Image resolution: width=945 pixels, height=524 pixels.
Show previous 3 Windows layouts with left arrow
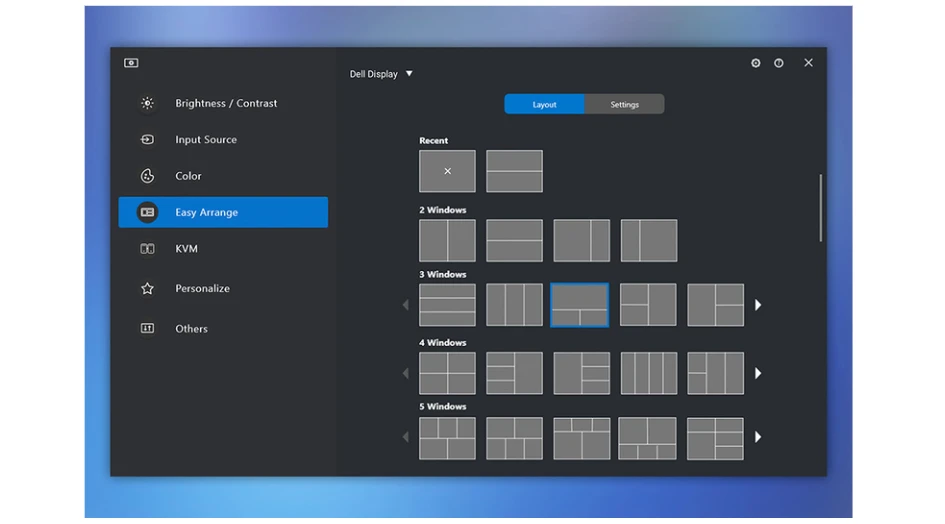pos(406,305)
